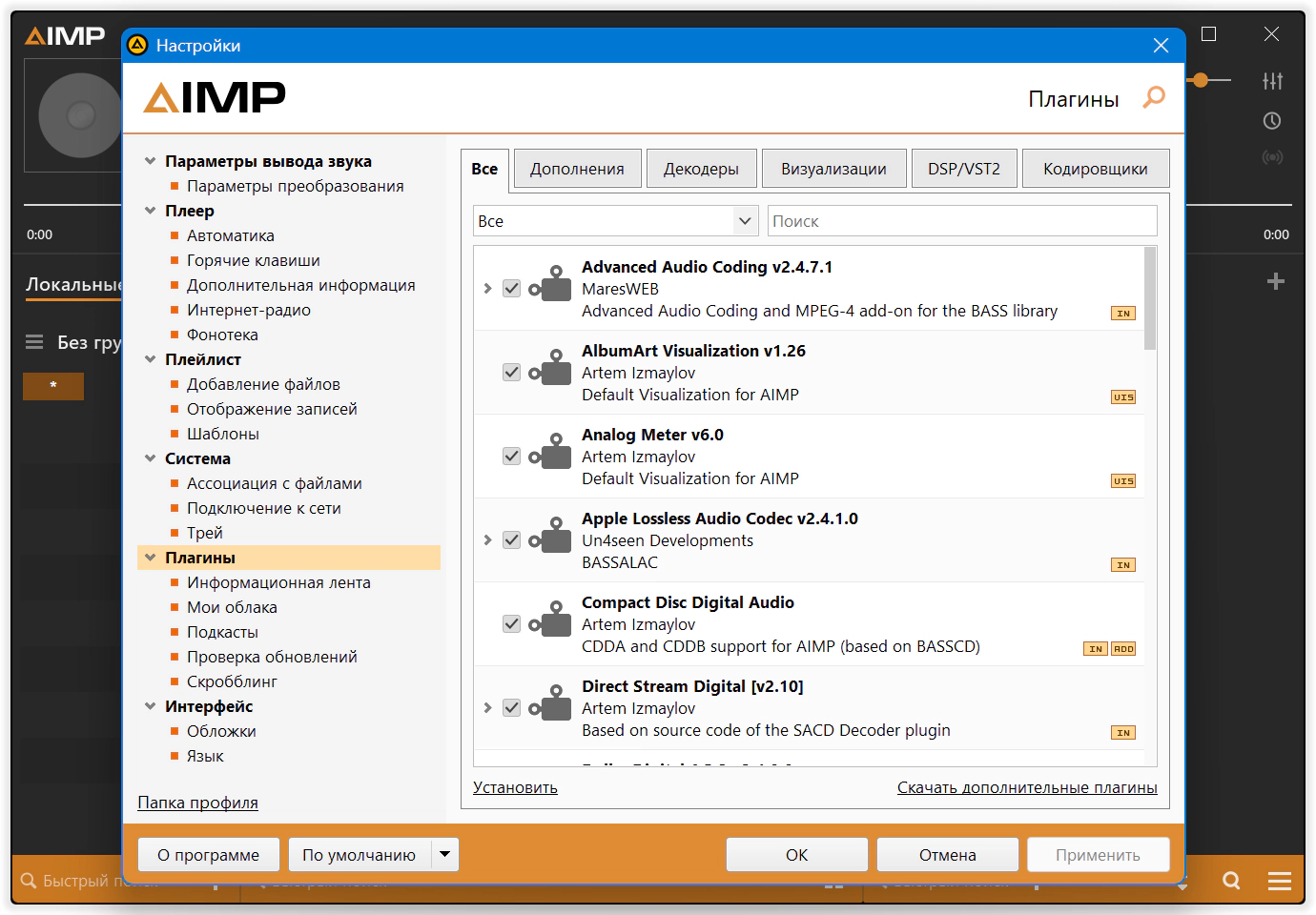Viewport: 1316px width, 915px height.
Task: Select 'Горячие клавиши' in settings tree
Action: pos(254,260)
